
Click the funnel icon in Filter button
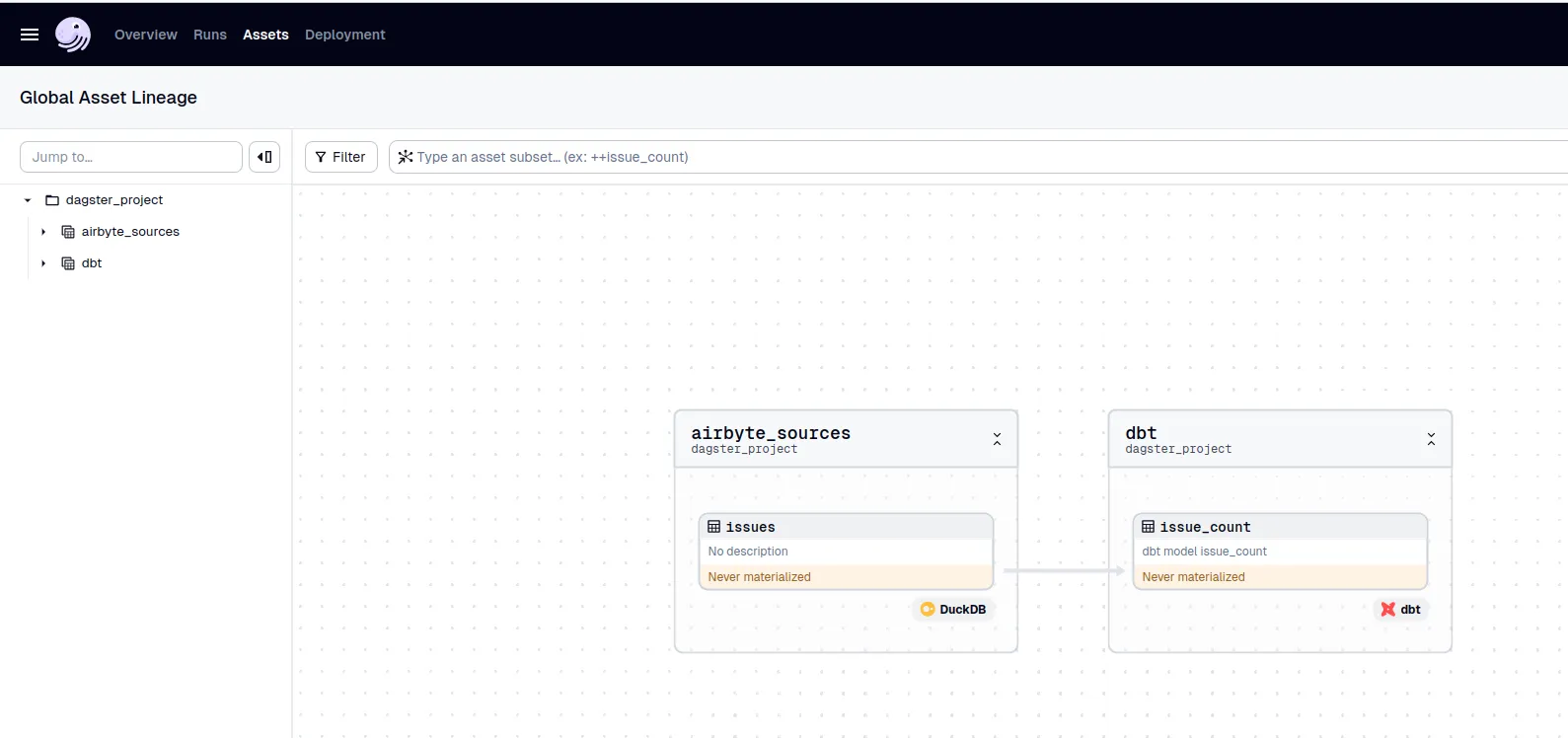(x=321, y=157)
